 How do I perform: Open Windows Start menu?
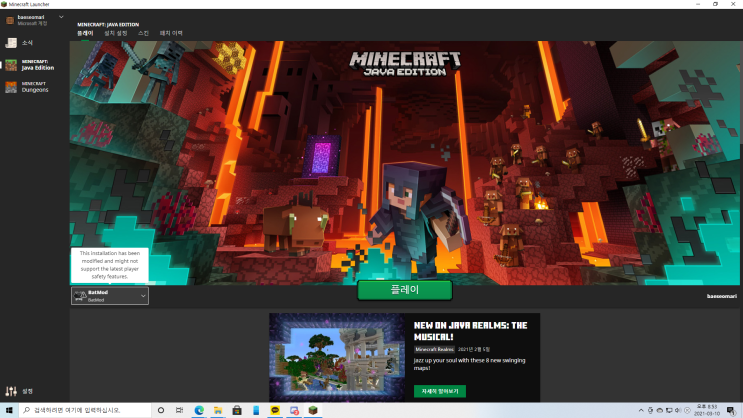click(9, 410)
